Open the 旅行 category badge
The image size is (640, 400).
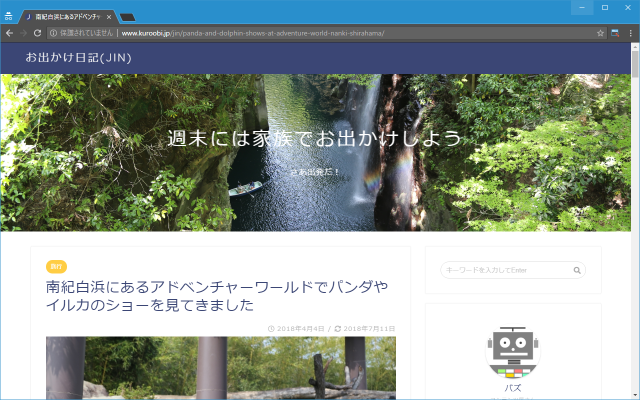pos(56,267)
